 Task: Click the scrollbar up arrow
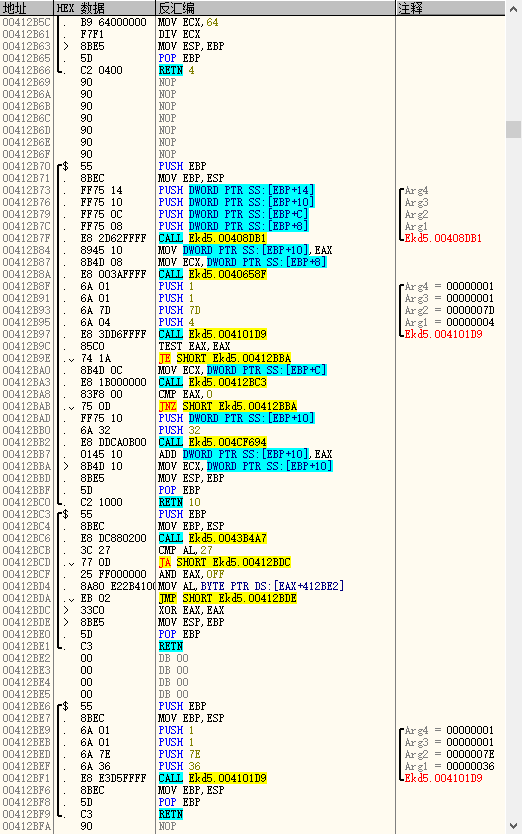(513, 9)
